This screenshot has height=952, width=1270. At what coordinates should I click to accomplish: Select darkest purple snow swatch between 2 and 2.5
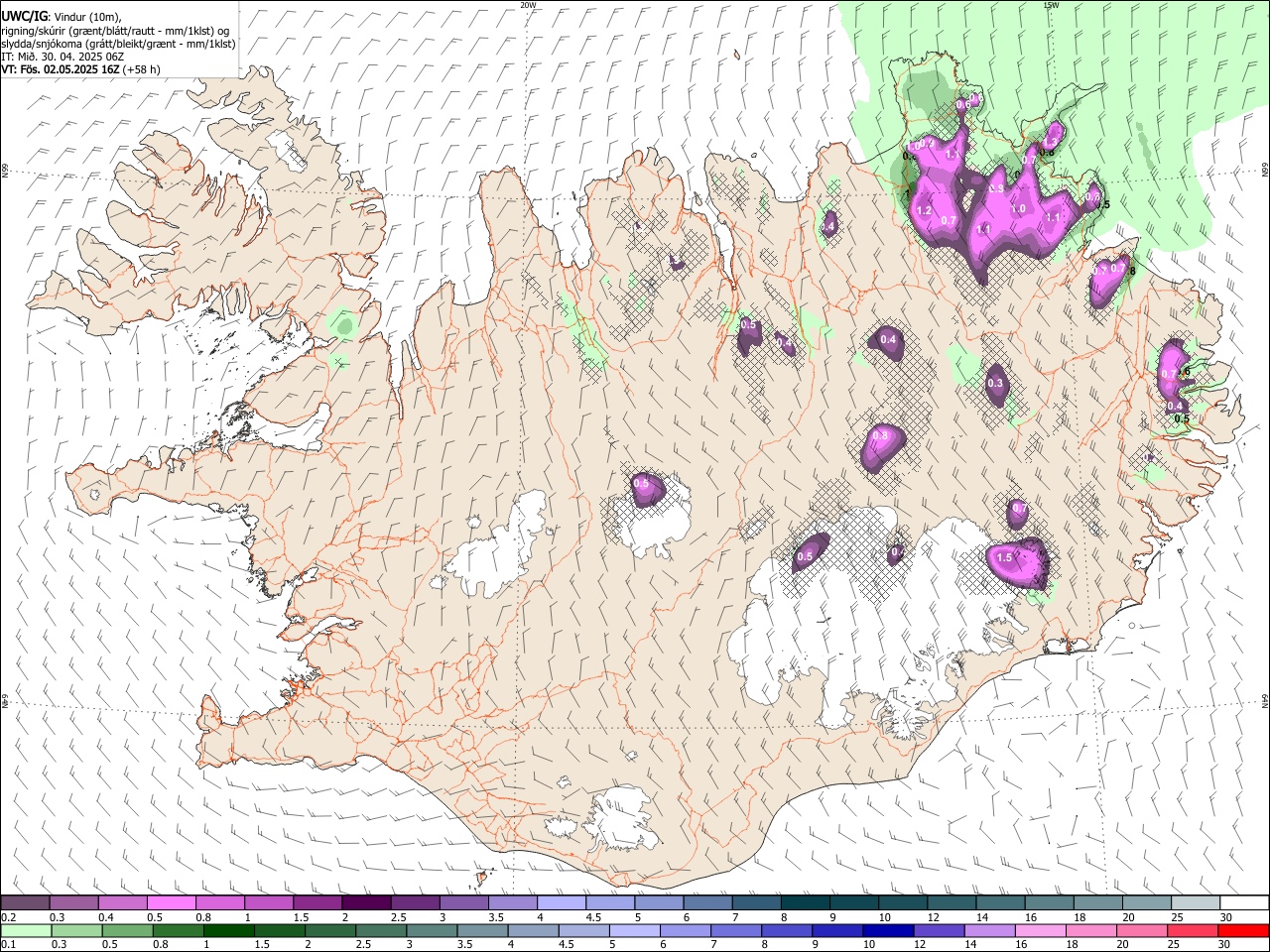pos(366,903)
